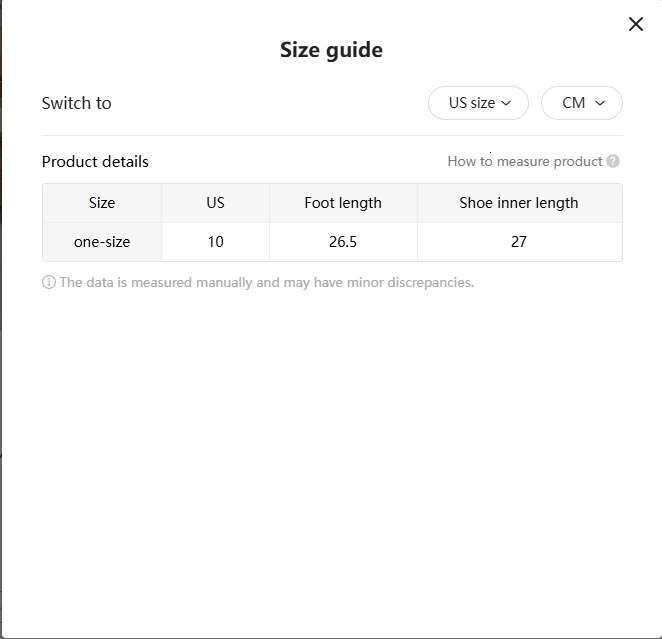This screenshot has height=639, width=662.
Task: Click the US value 10 cell
Action: [215, 242]
